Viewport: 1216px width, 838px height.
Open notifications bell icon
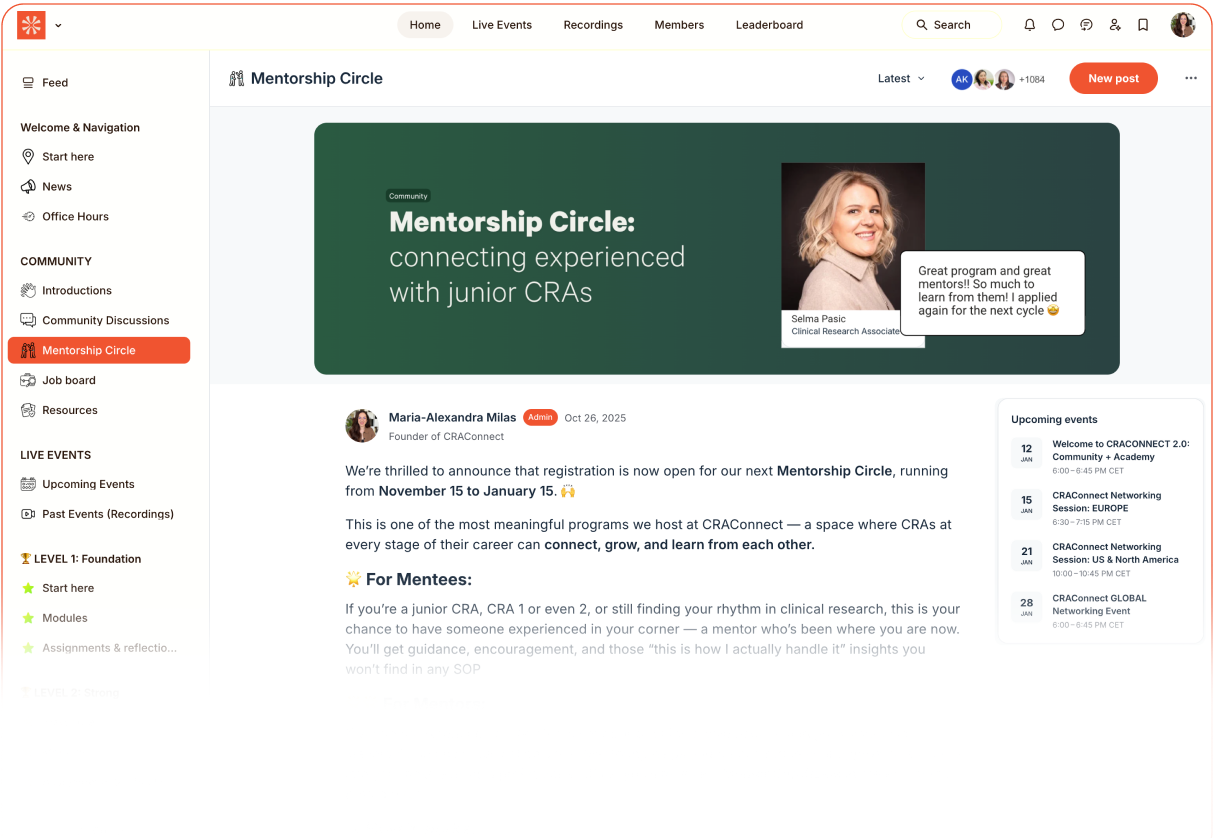coord(1030,25)
